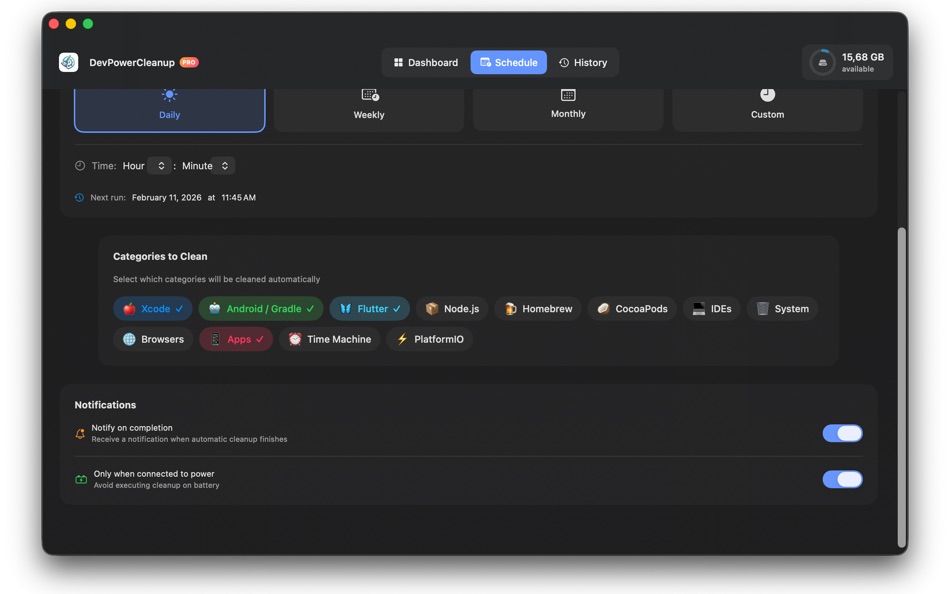This screenshot has height=594, width=950.
Task: Deselect the Apps category chip
Action: pyautogui.click(x=236, y=339)
